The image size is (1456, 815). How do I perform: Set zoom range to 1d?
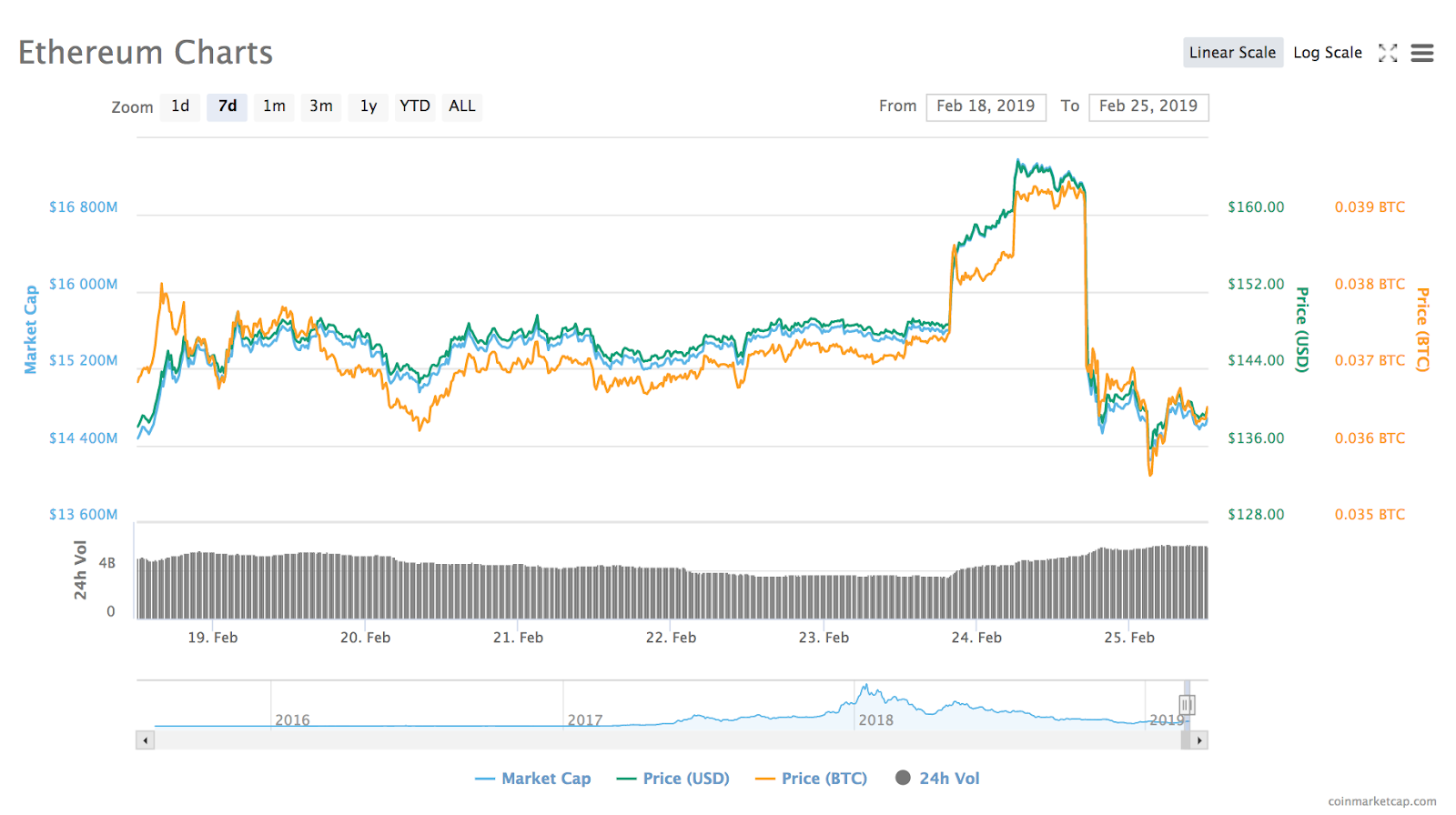pos(180,106)
